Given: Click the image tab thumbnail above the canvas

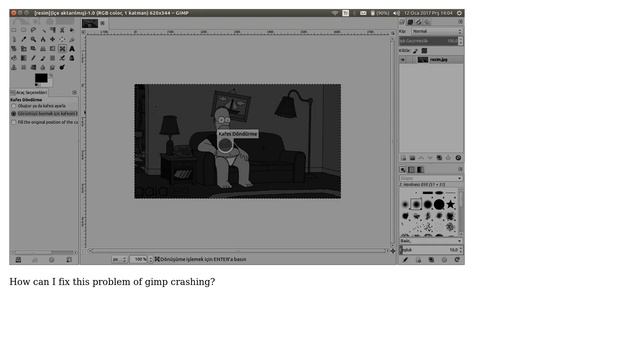Looking at the screenshot, I should [90, 24].
